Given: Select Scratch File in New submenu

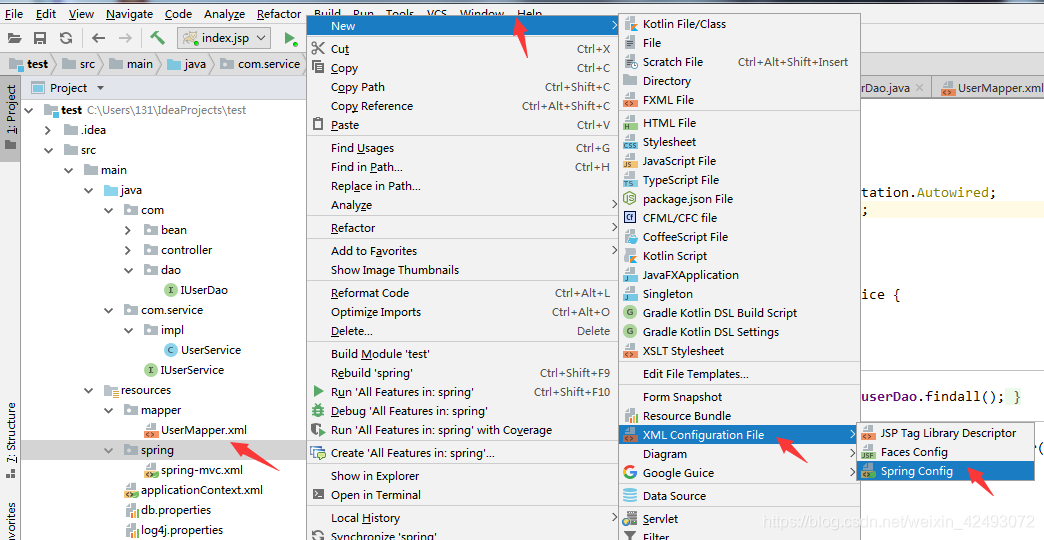Looking at the screenshot, I should pos(739,62).
